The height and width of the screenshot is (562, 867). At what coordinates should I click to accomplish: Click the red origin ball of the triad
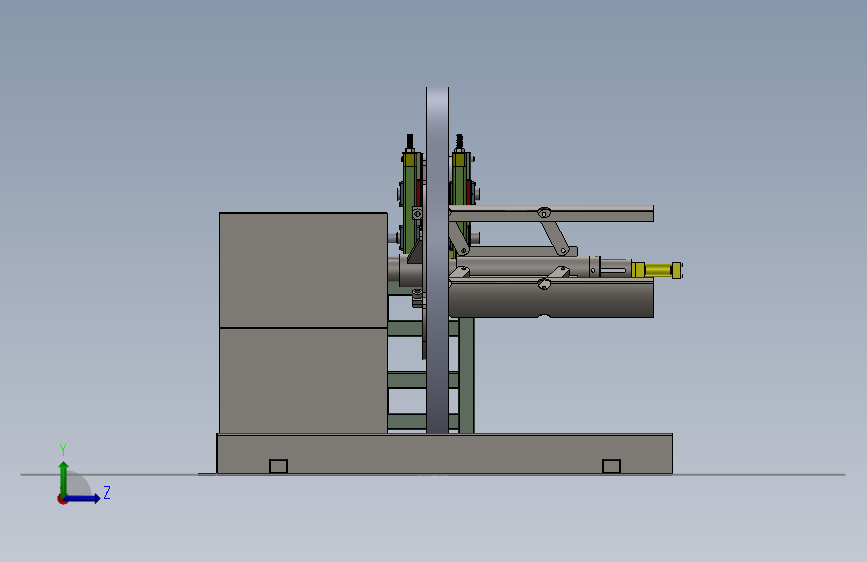(x=62, y=499)
